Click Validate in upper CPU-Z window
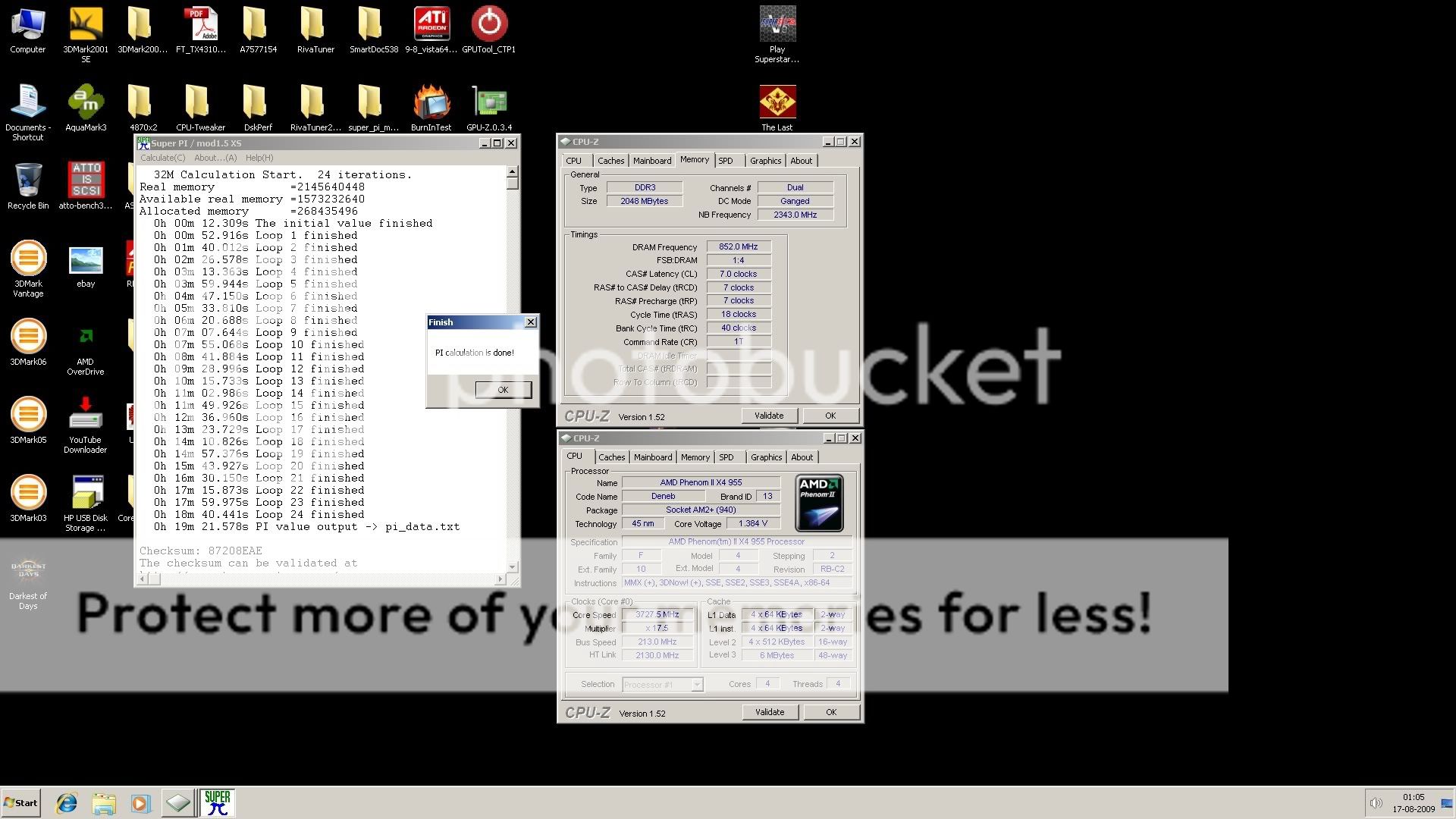This screenshot has width=1456, height=819. [x=769, y=416]
